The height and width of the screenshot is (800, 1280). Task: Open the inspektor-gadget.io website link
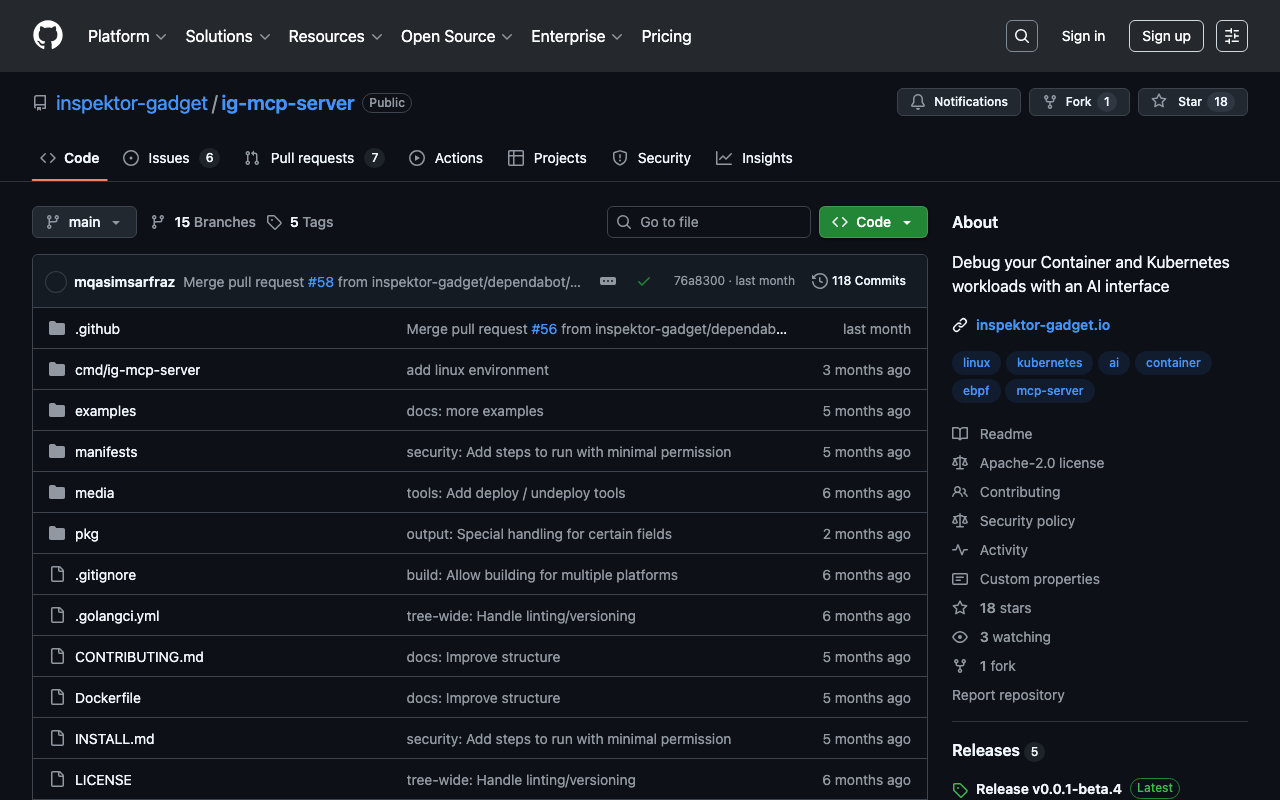click(1042, 325)
